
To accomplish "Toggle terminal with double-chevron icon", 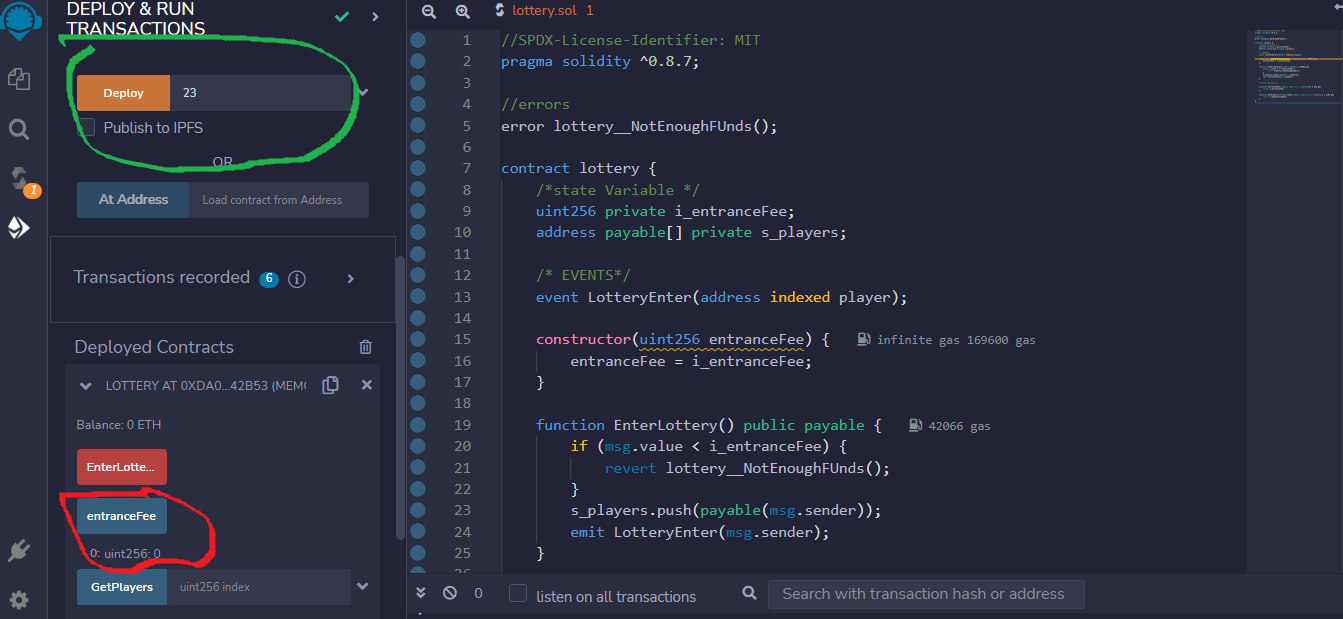I will tap(421, 593).
